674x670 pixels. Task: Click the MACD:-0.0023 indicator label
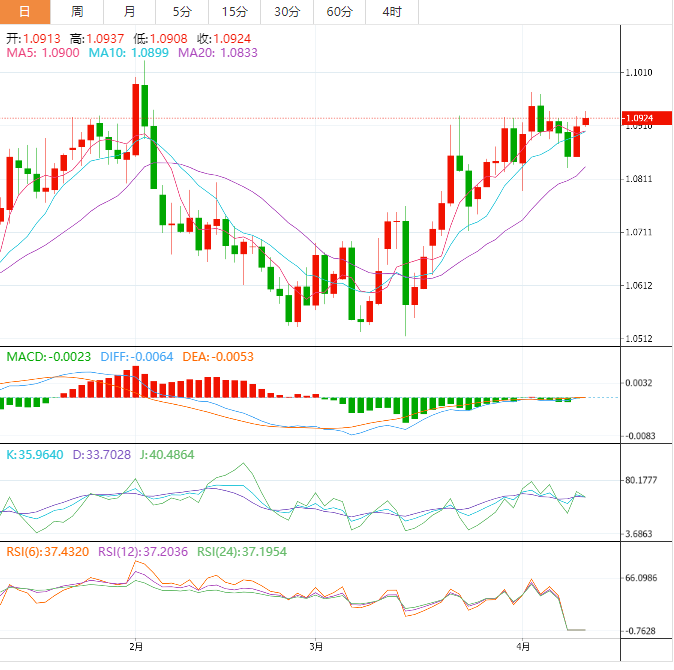pos(49,357)
